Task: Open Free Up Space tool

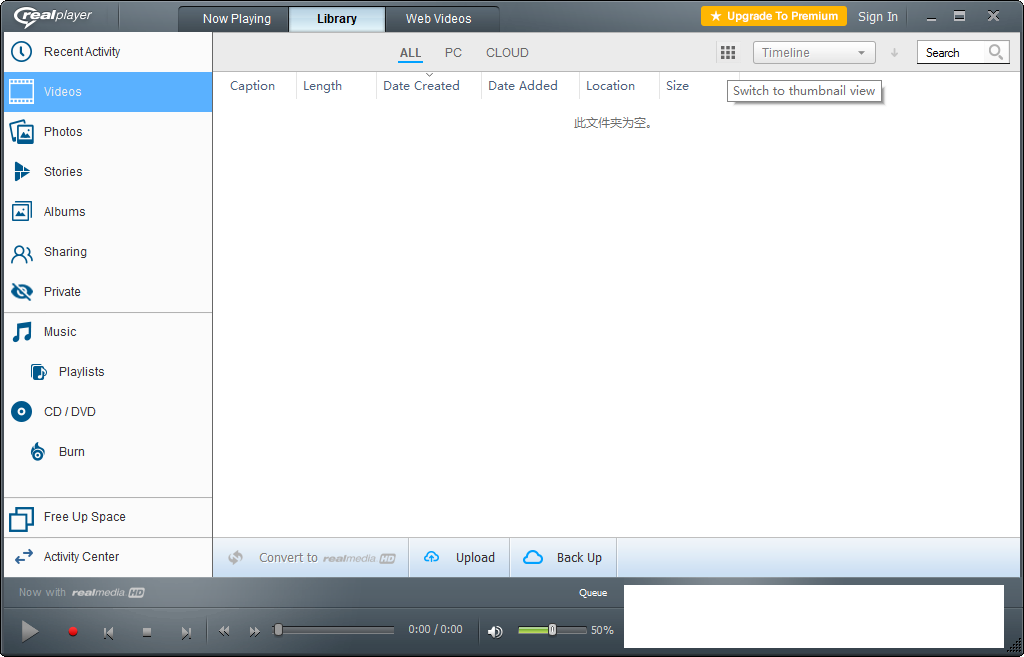Action: [x=108, y=517]
